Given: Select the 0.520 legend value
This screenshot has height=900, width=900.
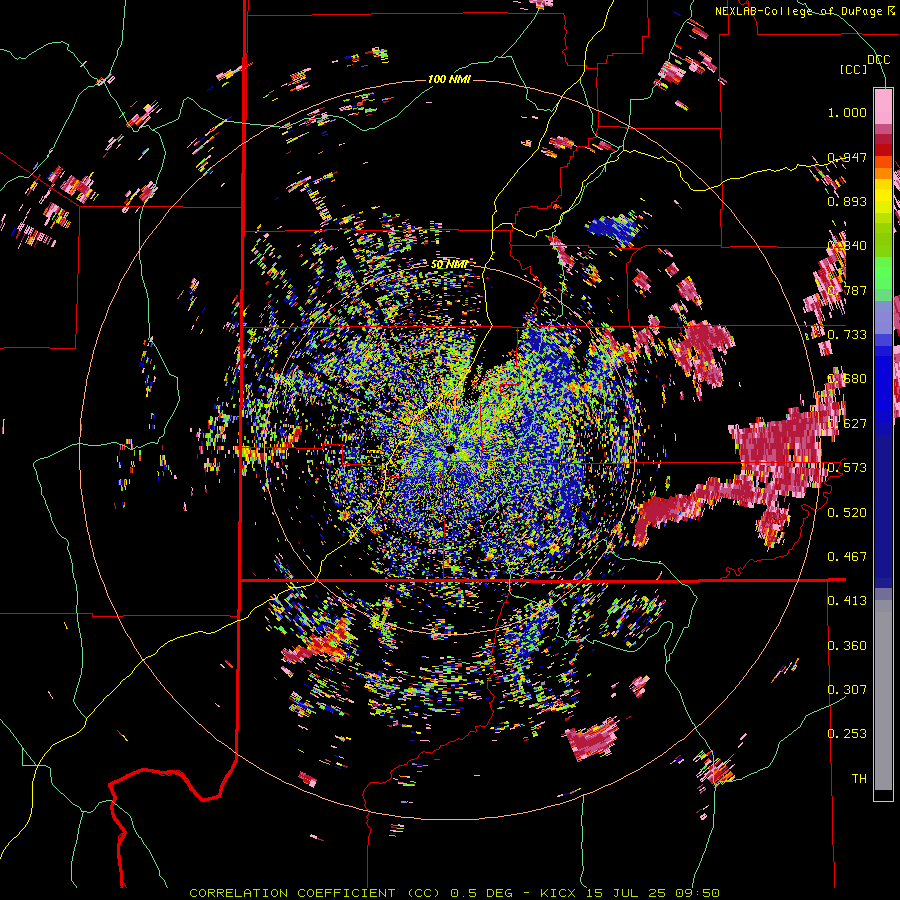Looking at the screenshot, I should (847, 512).
